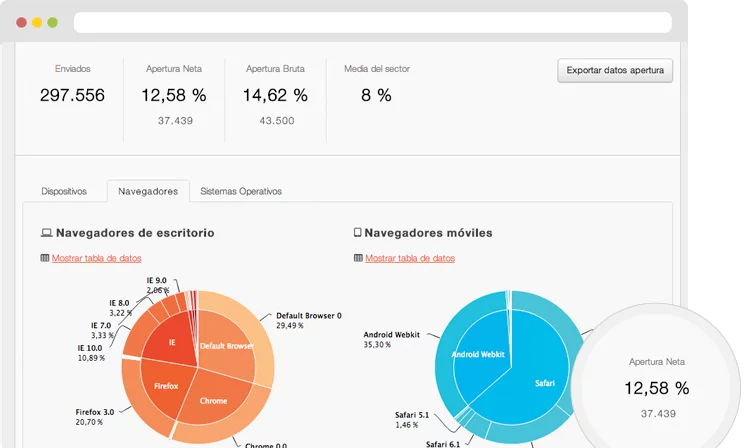Open Mostrar tabla de datos under desktop browsers
Image resolution: width=750 pixels, height=448 pixels.
click(97, 258)
